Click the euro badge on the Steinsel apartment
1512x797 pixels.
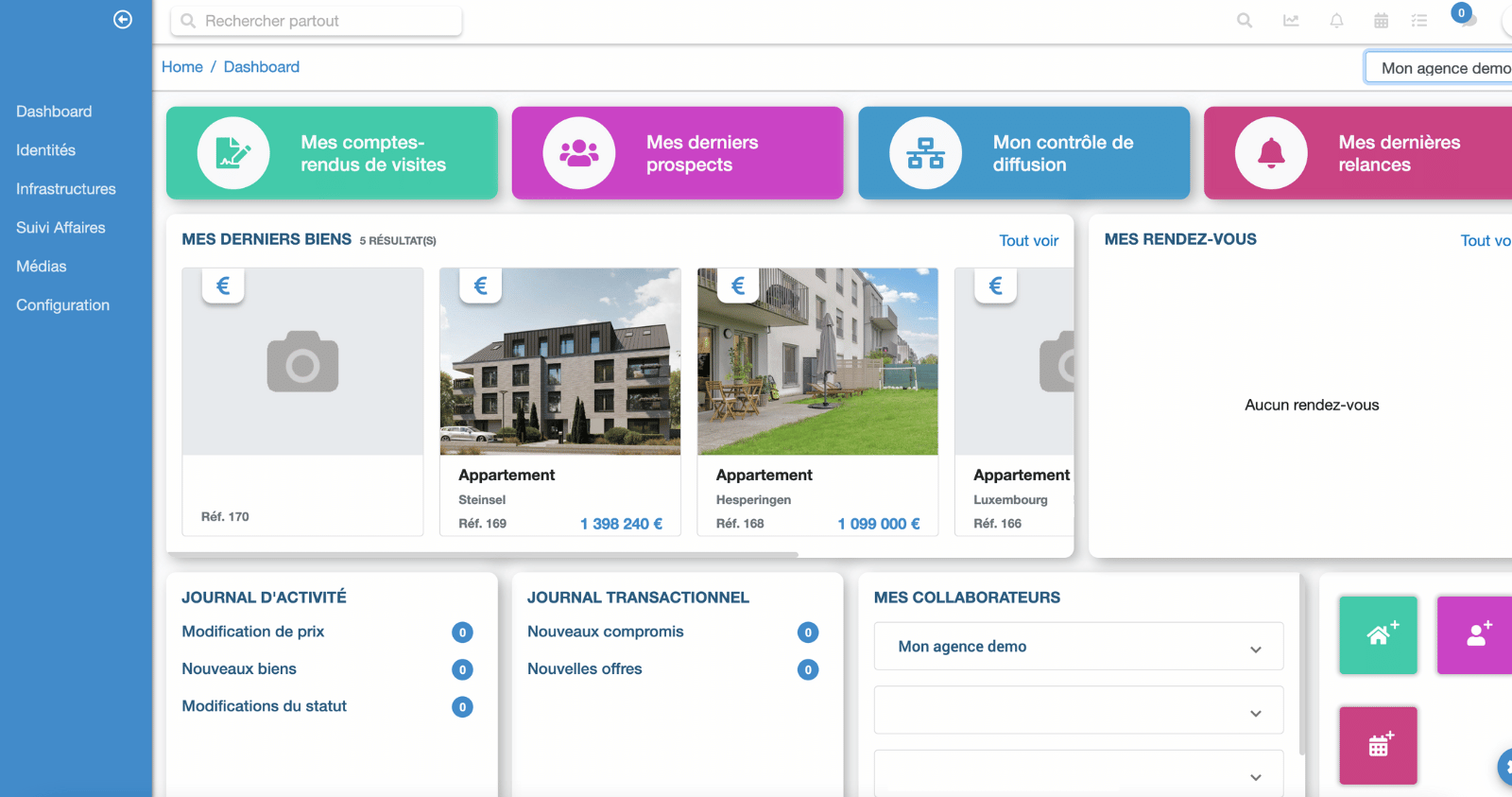pos(480,286)
